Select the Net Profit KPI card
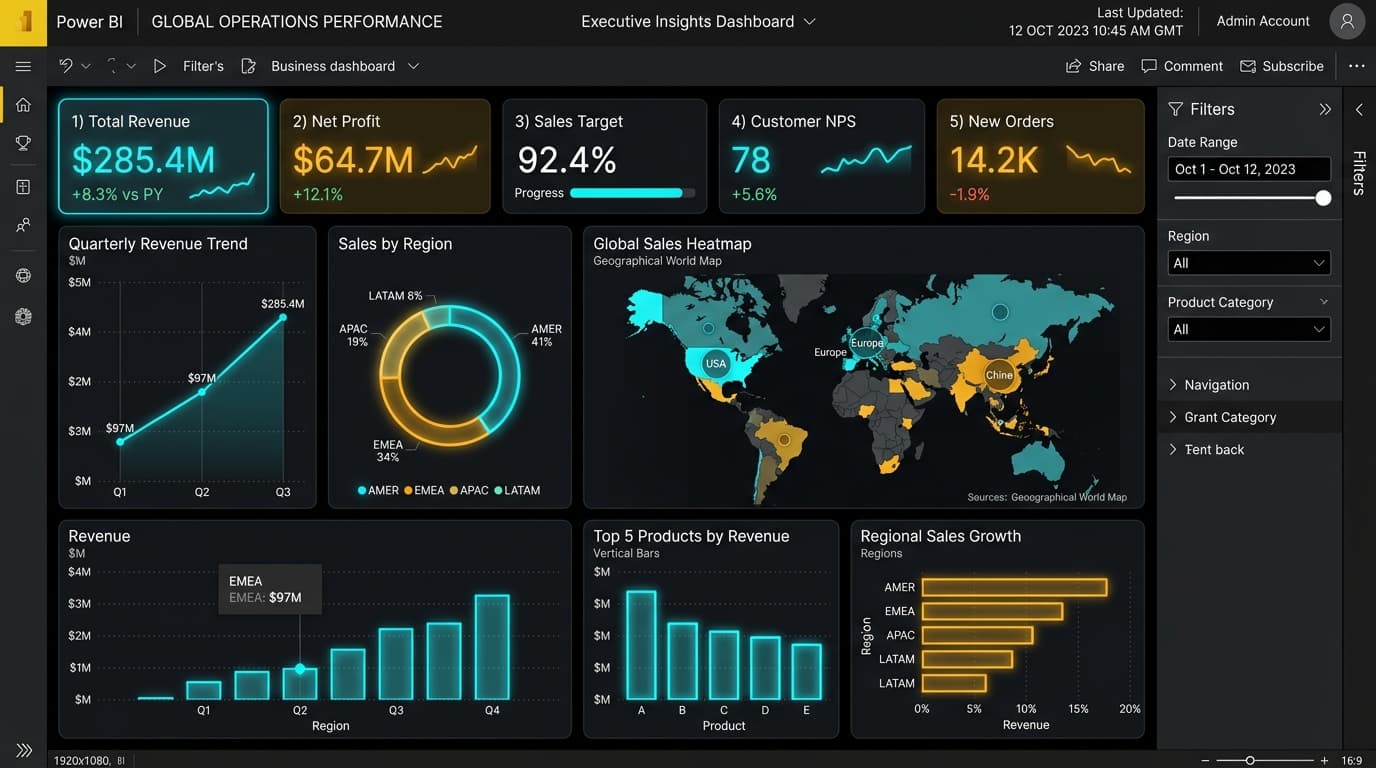This screenshot has height=768, width=1376. click(x=385, y=156)
